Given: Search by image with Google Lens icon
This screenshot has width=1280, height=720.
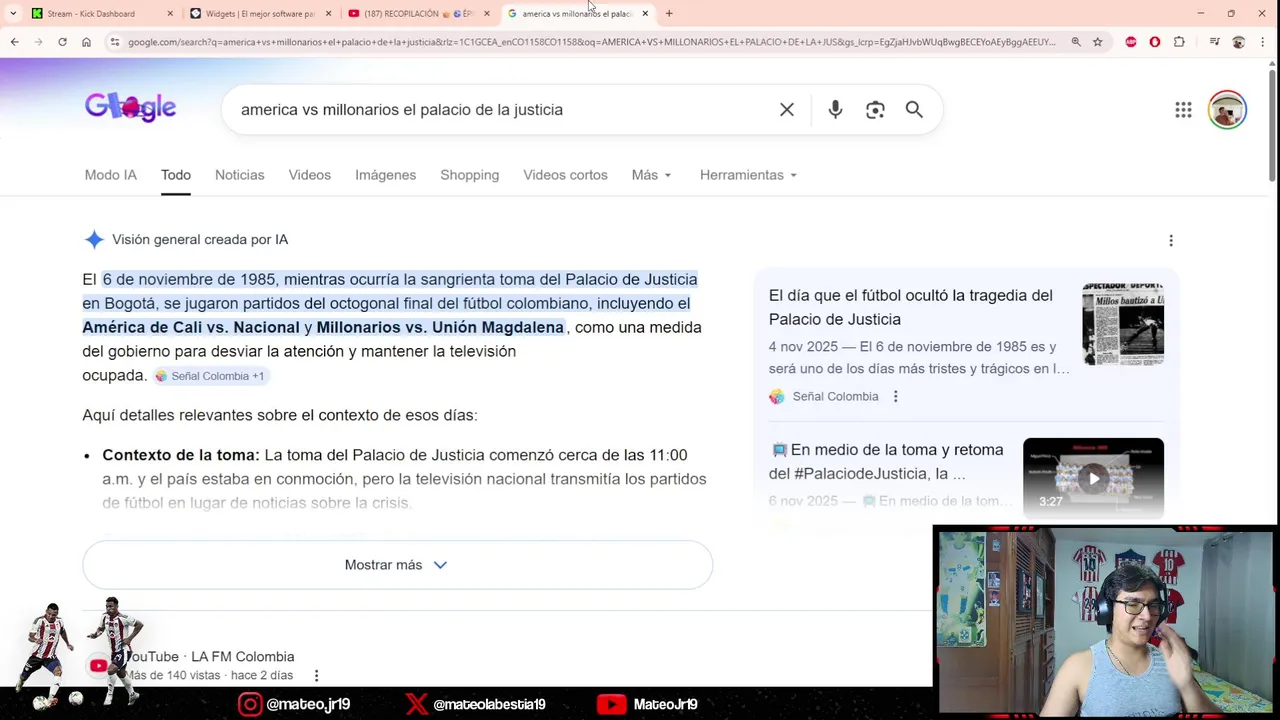Looking at the screenshot, I should click(x=875, y=110).
